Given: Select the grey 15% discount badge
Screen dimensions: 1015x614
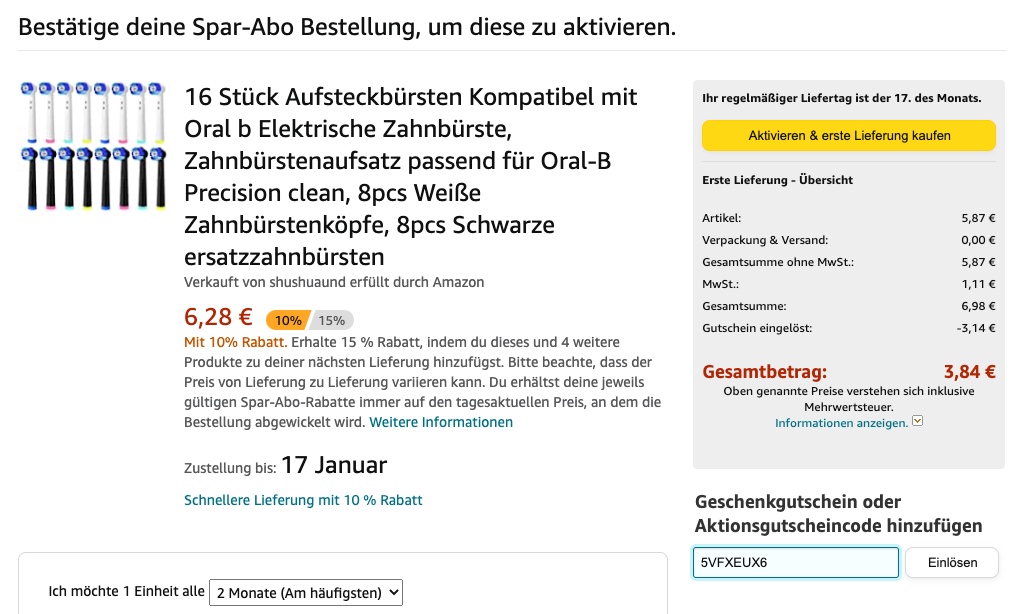Looking at the screenshot, I should pyautogui.click(x=332, y=320).
